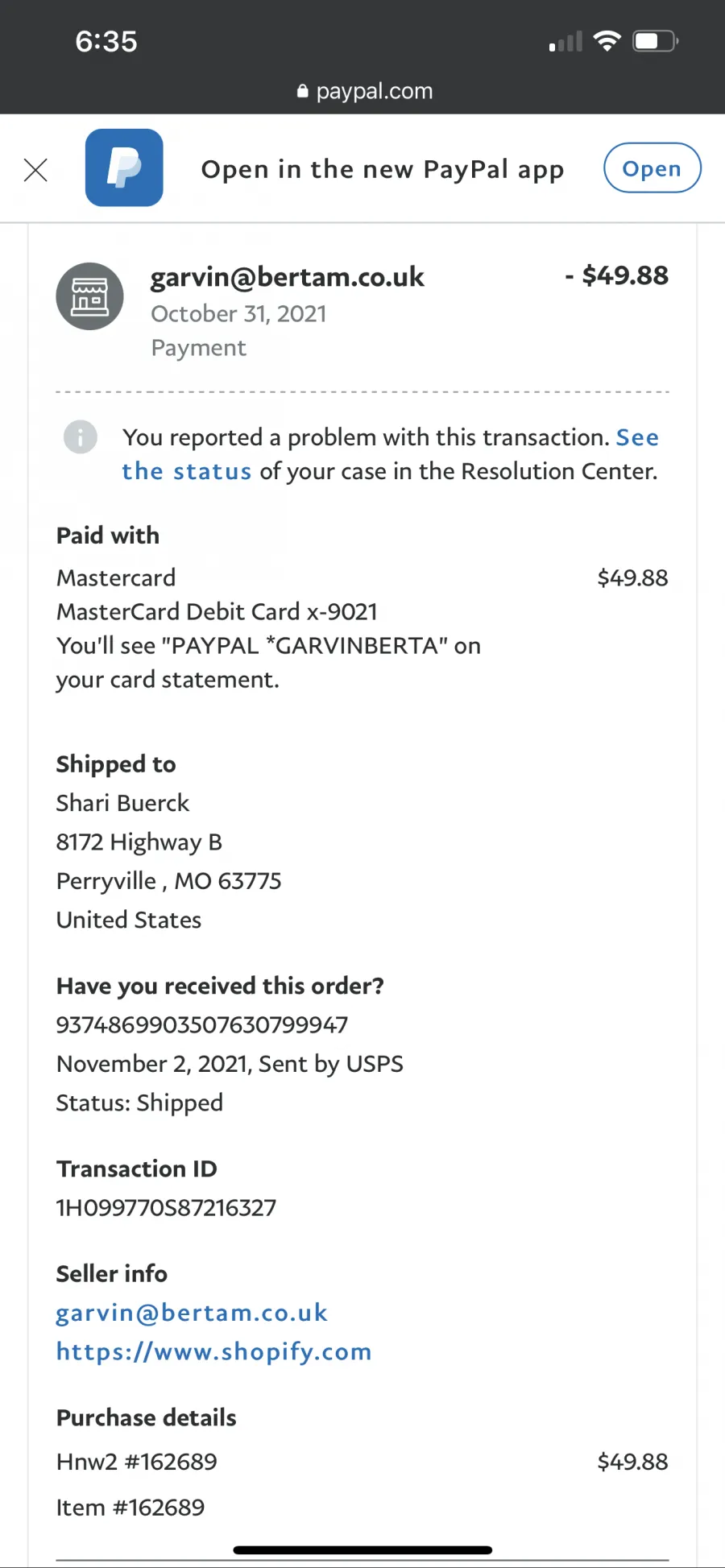Tap the PayPal app logo icon
This screenshot has width=725, height=1568.
click(124, 168)
